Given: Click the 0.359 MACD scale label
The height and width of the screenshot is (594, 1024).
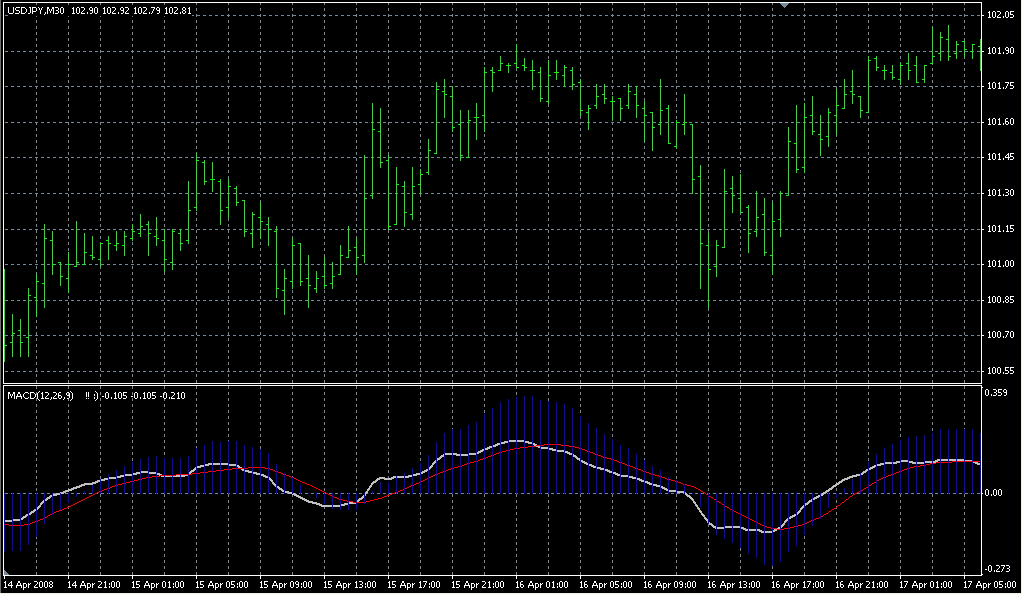Looking at the screenshot, I should coord(997,393).
